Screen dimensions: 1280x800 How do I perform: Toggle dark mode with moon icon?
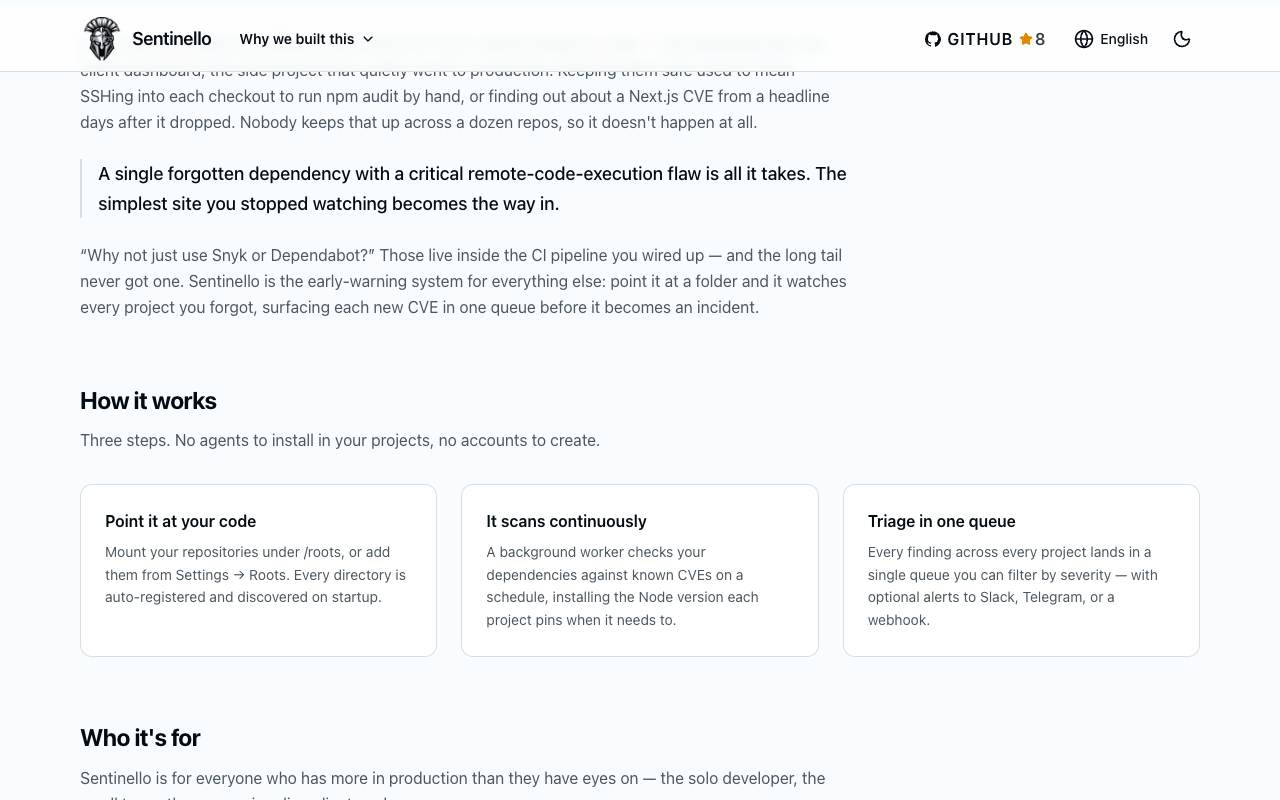[1182, 39]
